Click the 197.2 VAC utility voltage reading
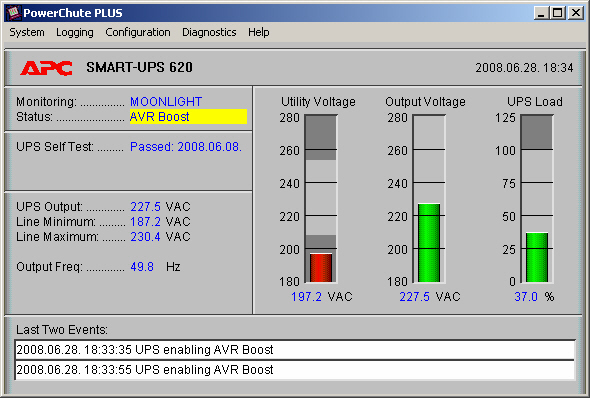Viewport: 590px width, 398px height. pos(322,297)
